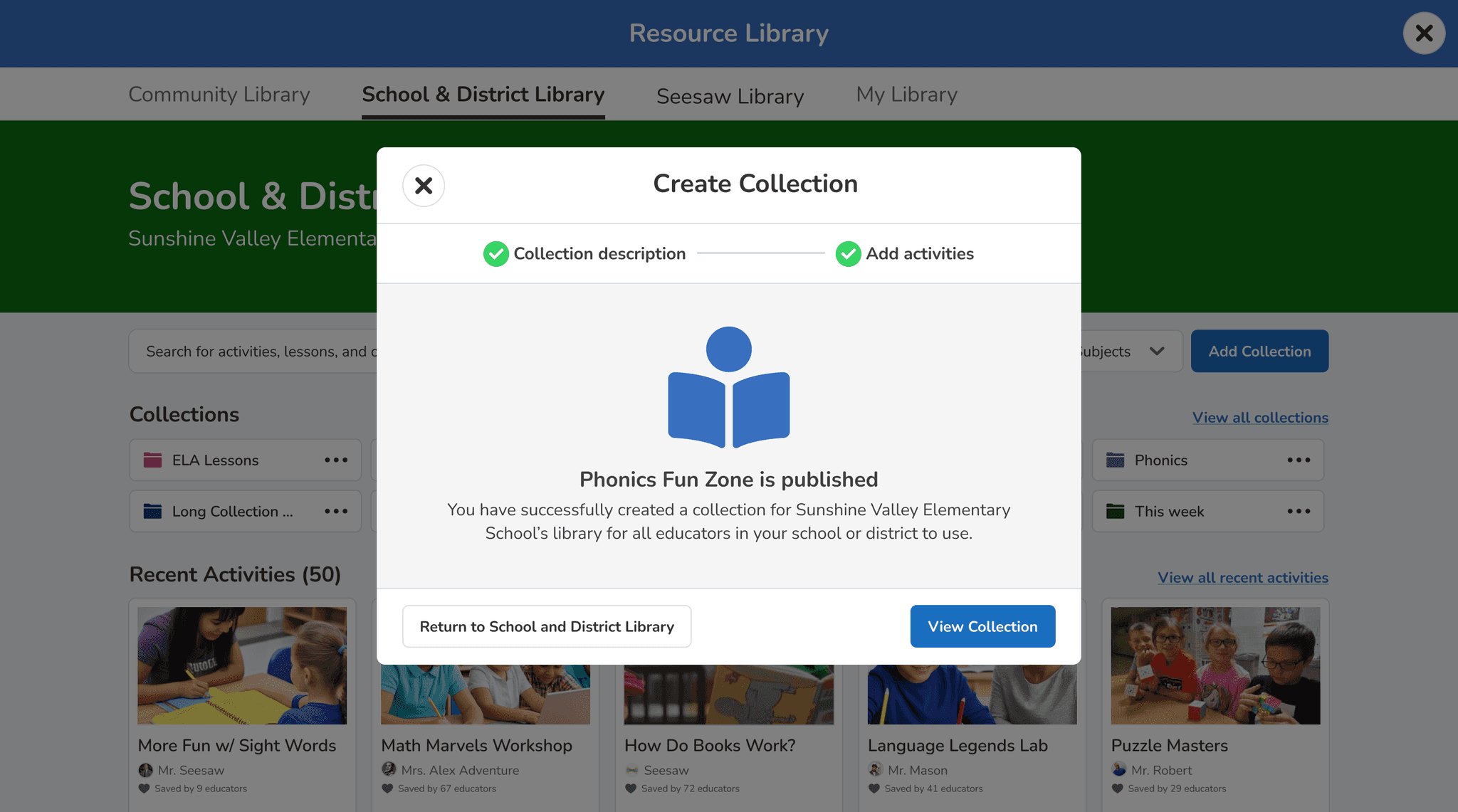This screenshot has height=812, width=1458.
Task: Click the Add activities green checkmark
Action: (x=848, y=254)
